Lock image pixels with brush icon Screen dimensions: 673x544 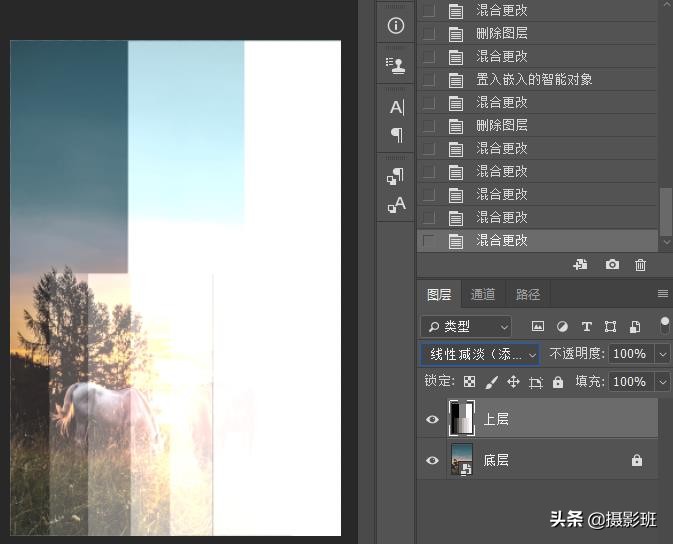click(491, 382)
